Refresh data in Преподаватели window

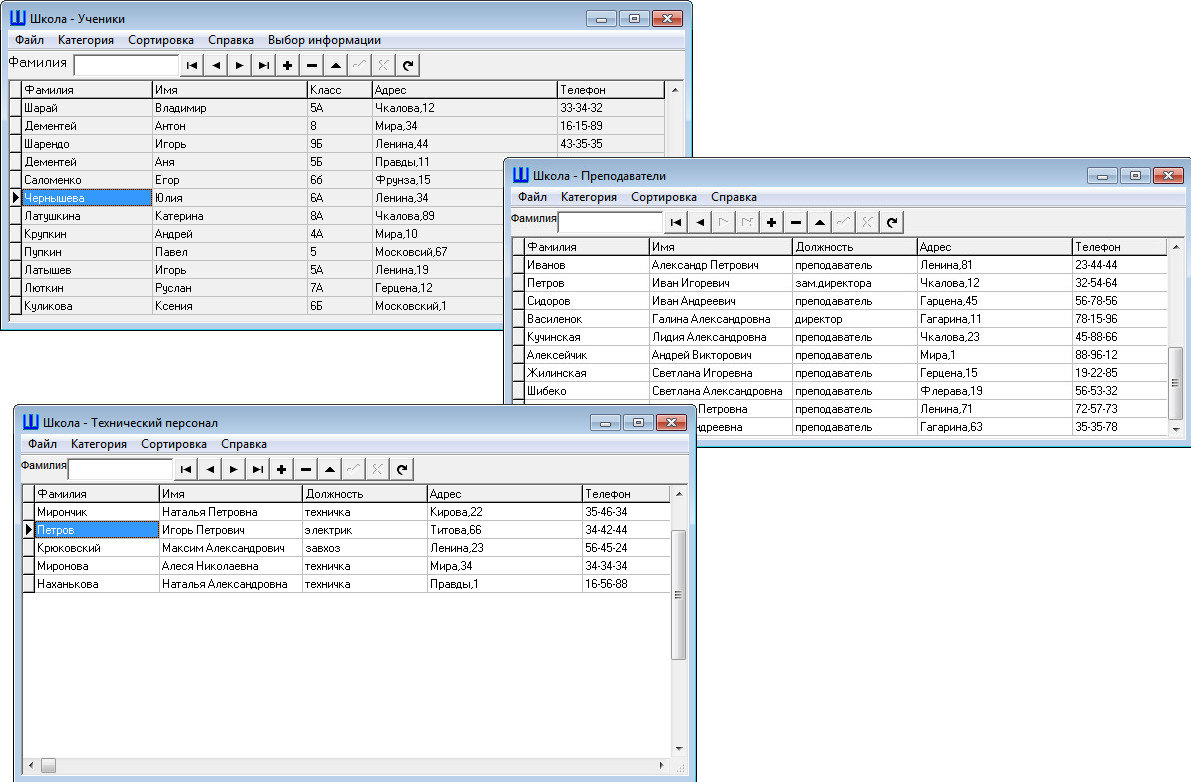coord(891,222)
